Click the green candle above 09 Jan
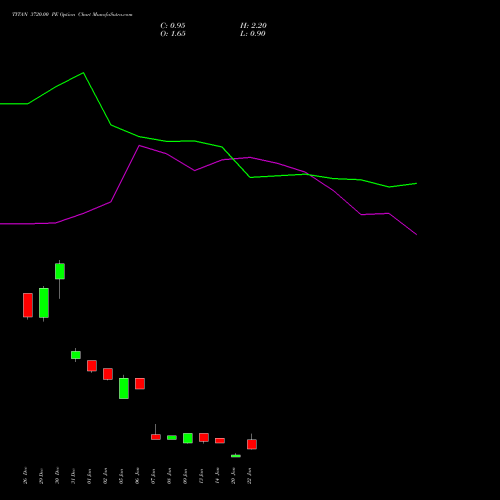 [x=188, y=438]
